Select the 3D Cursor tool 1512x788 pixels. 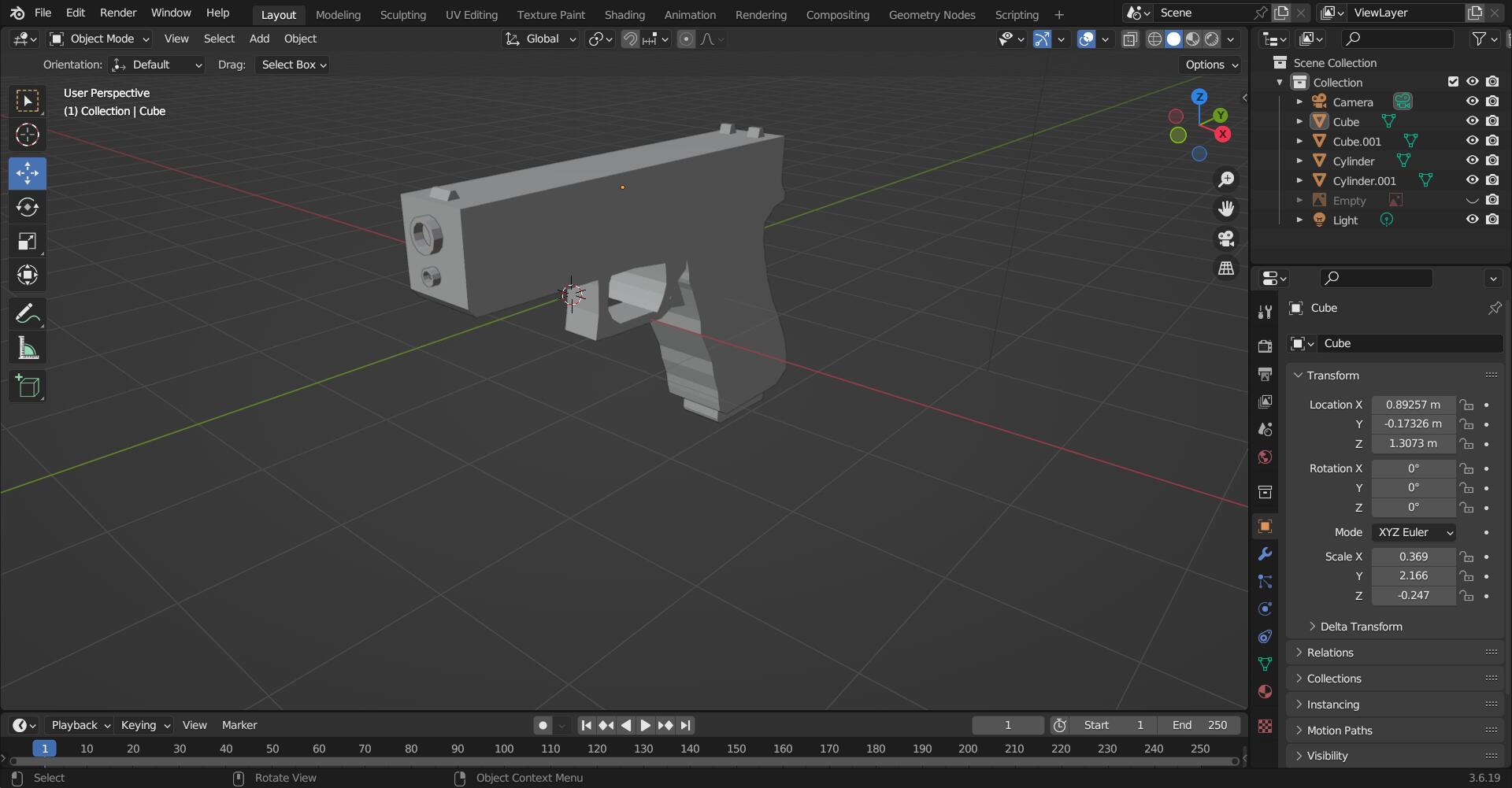coord(28,135)
